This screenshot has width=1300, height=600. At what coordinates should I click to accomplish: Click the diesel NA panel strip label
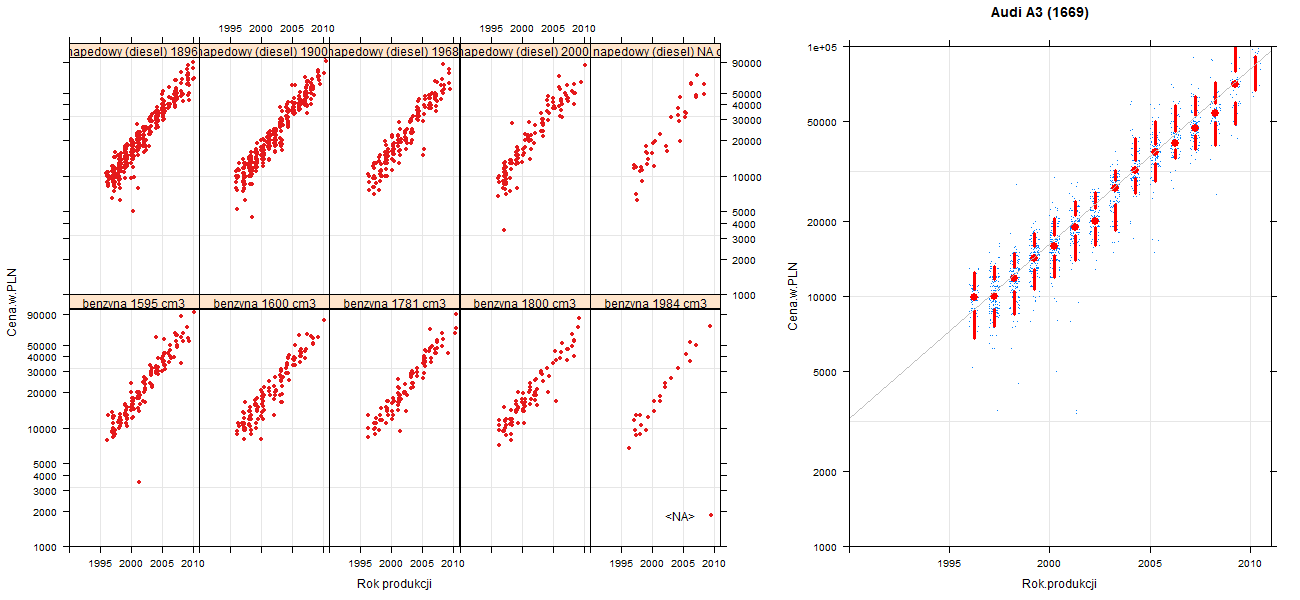click(655, 51)
